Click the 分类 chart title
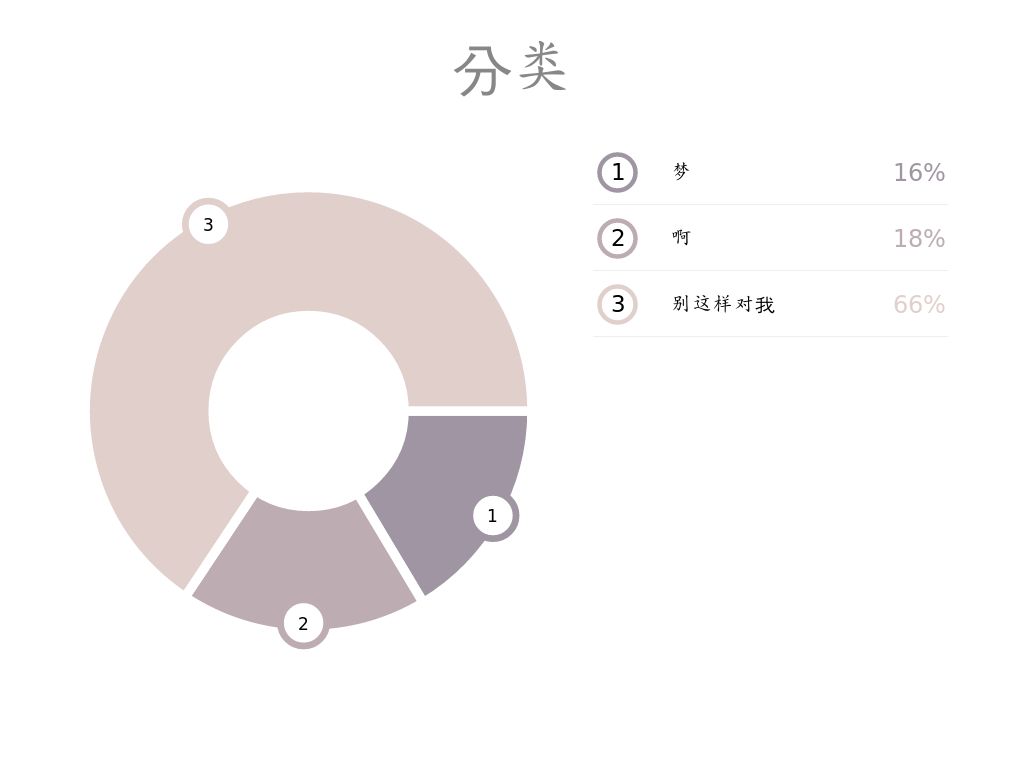This screenshot has width=1024, height=768. (511, 69)
